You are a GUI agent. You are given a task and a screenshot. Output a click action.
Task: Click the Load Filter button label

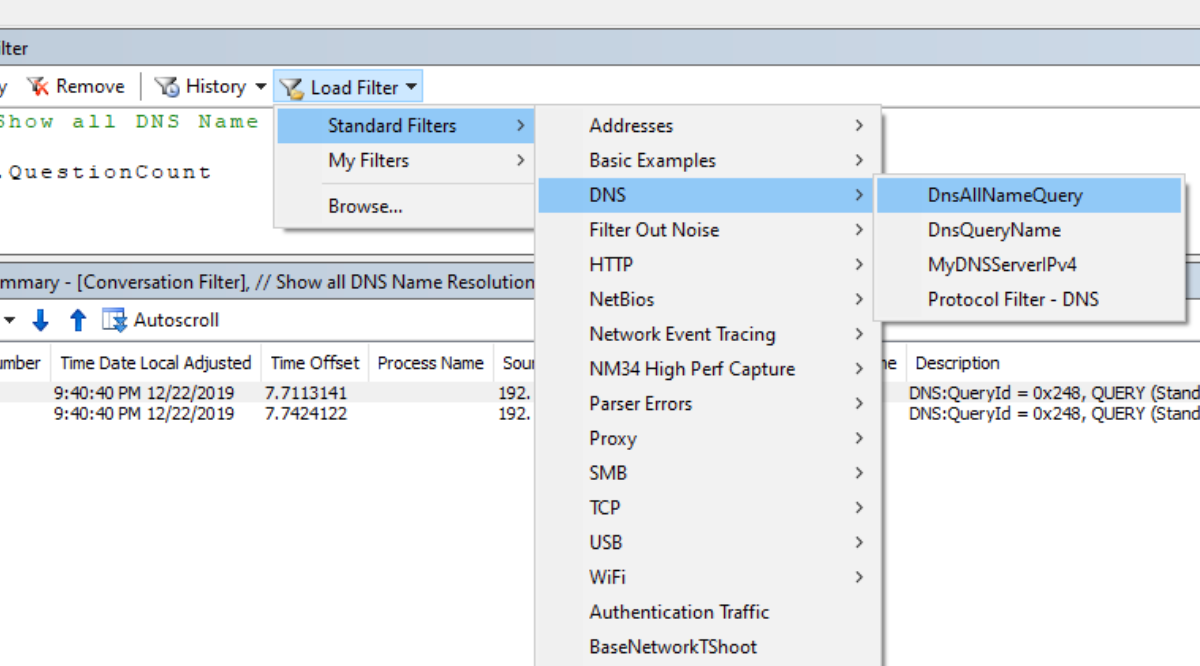coord(355,88)
